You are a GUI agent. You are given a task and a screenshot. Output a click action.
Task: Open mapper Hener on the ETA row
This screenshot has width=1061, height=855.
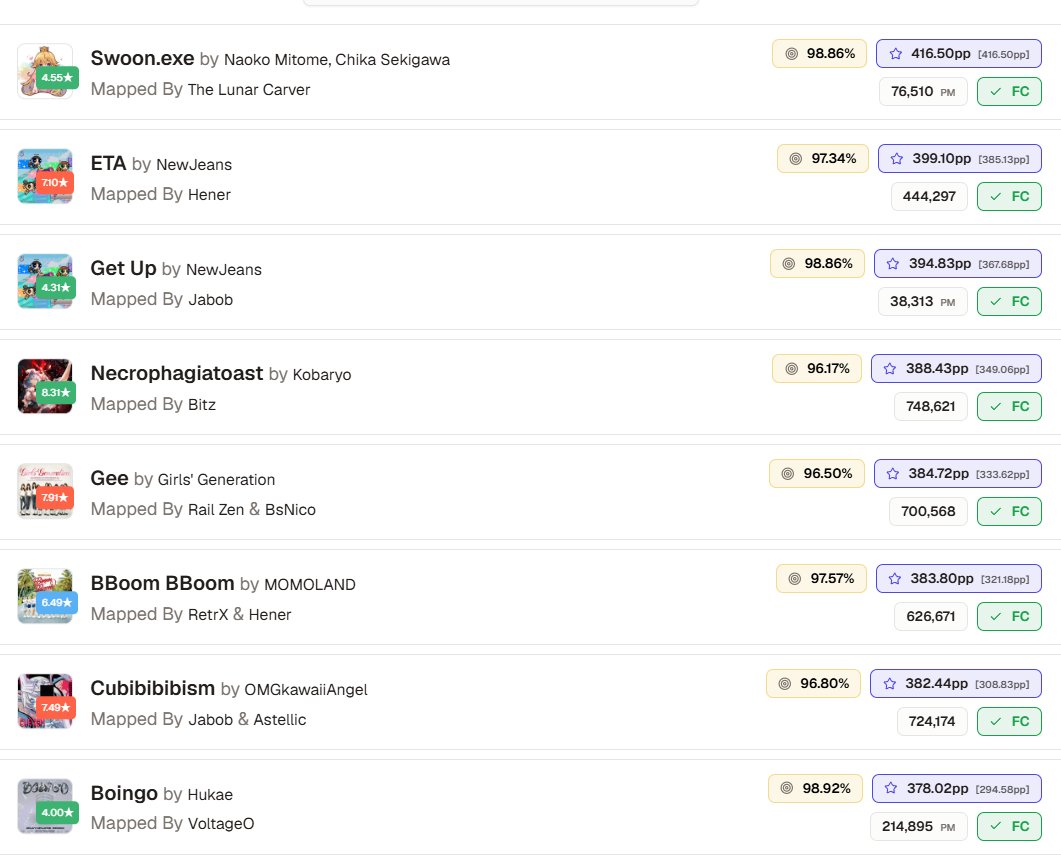[x=209, y=195]
